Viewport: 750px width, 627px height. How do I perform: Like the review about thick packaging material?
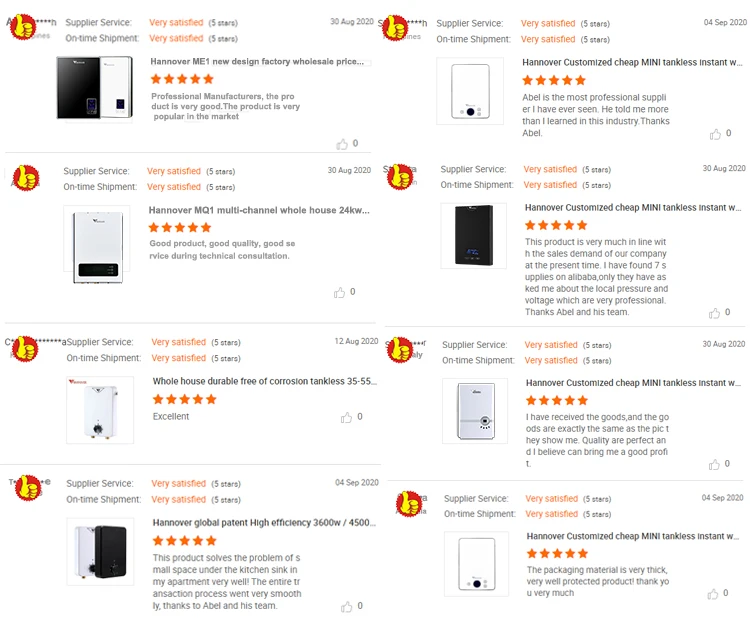[714, 593]
